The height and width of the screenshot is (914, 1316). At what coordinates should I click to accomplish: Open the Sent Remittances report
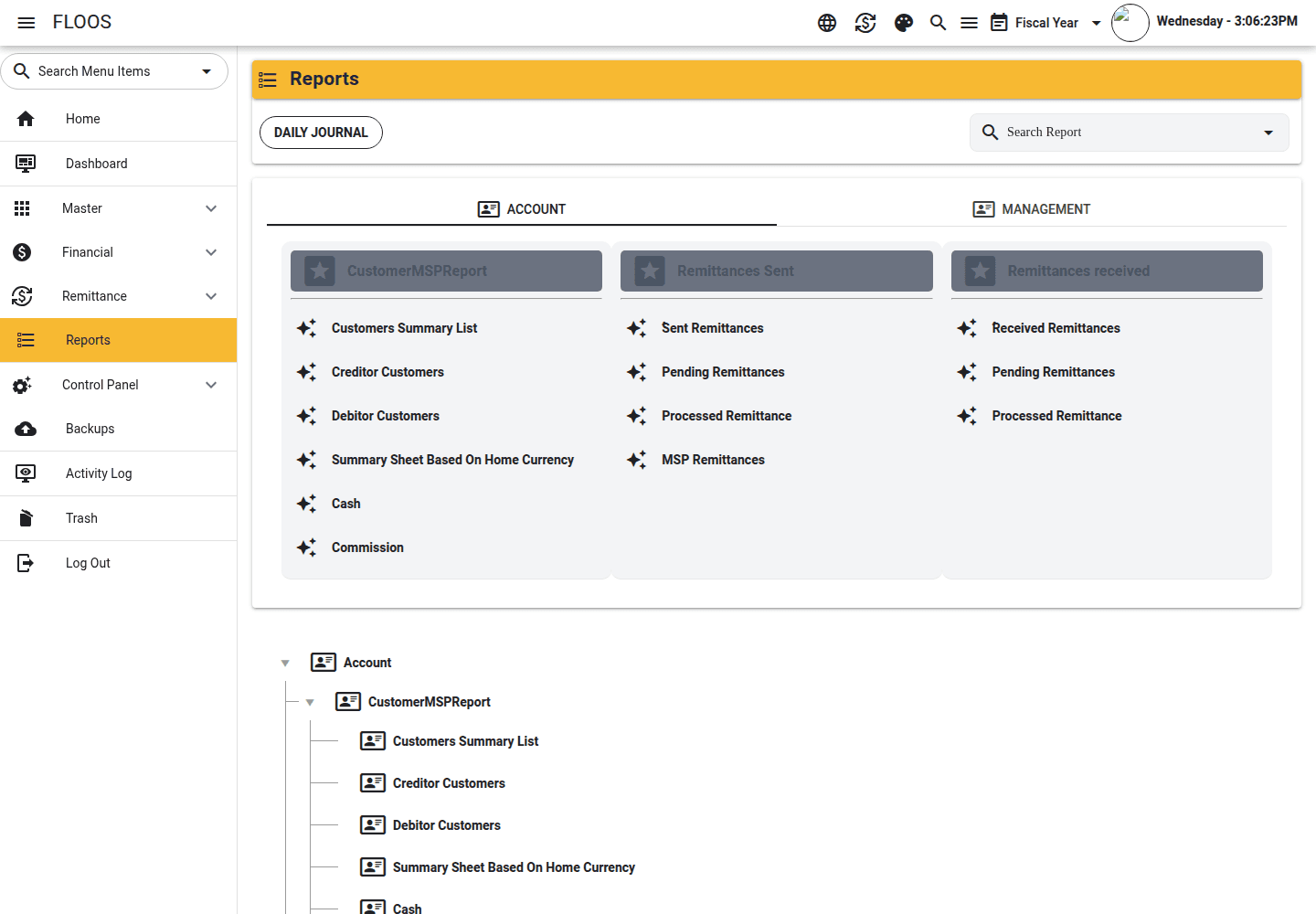(x=713, y=328)
